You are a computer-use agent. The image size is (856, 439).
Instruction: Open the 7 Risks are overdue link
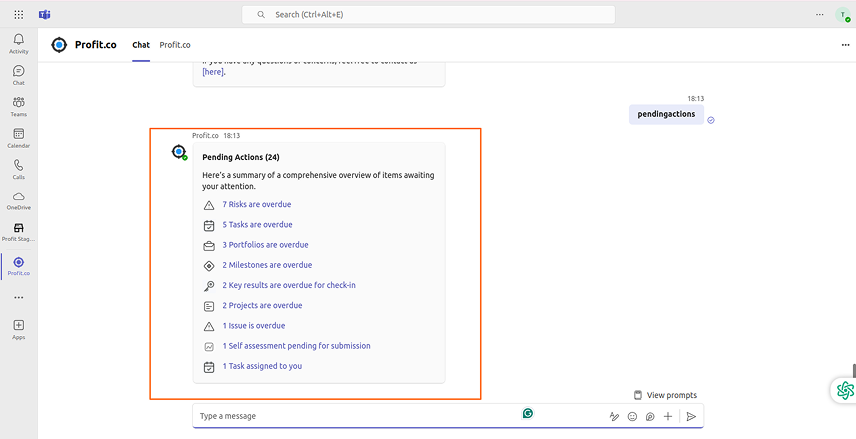coord(257,204)
